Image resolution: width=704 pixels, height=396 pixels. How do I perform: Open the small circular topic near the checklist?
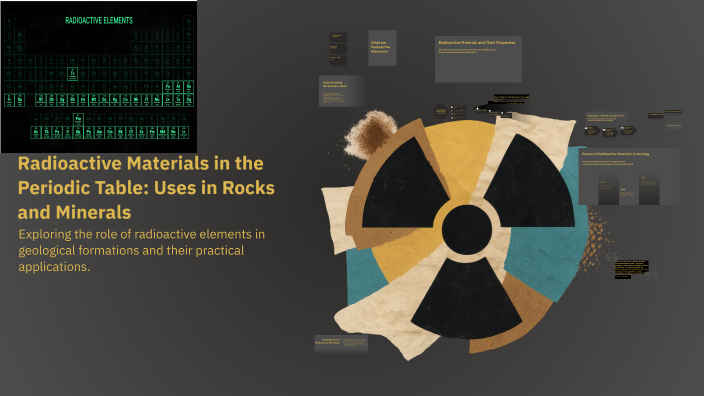click(x=441, y=111)
